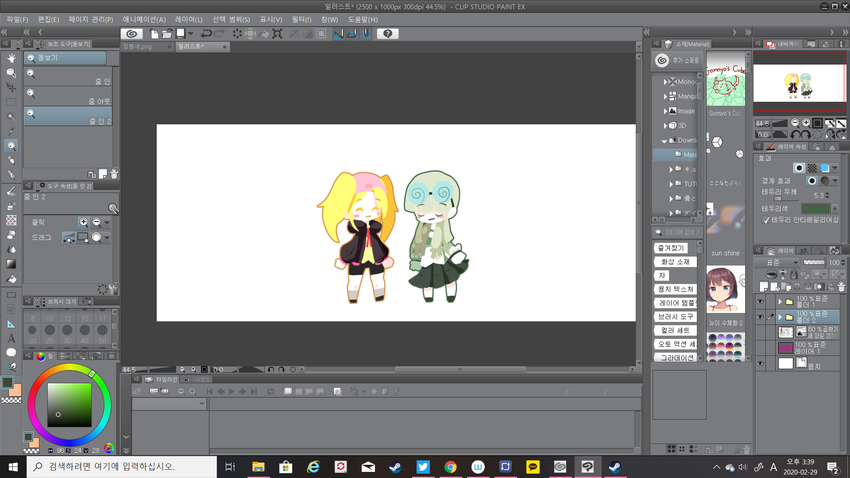Click the timeline Play button
The width and height of the screenshot is (850, 478).
[x=231, y=391]
